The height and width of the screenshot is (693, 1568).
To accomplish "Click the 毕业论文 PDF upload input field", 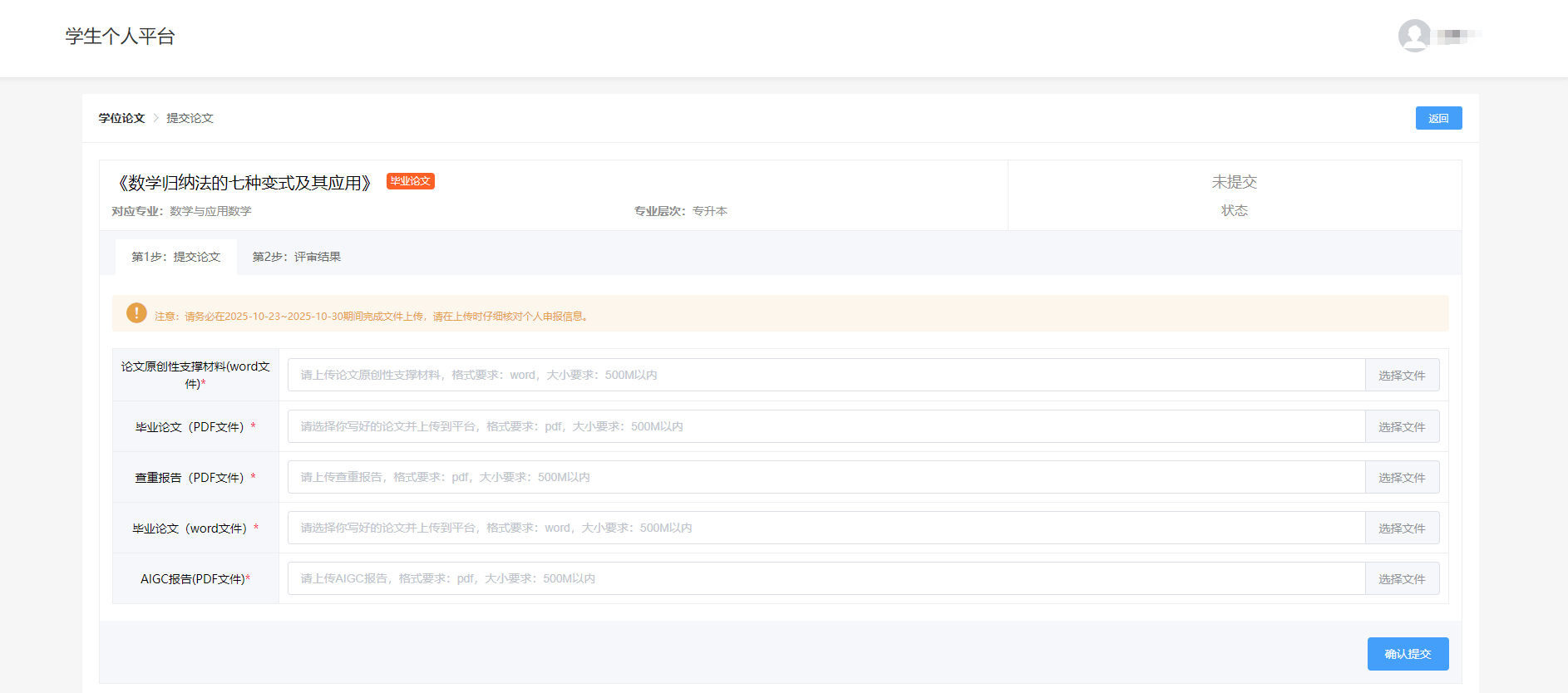I will tap(826, 427).
